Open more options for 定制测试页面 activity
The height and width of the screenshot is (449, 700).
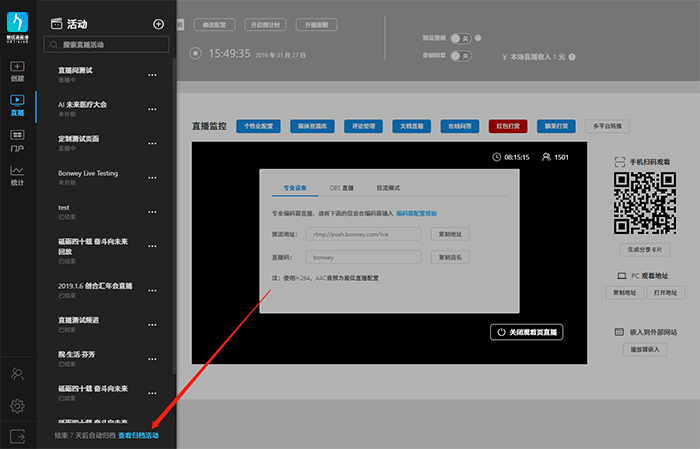point(153,143)
